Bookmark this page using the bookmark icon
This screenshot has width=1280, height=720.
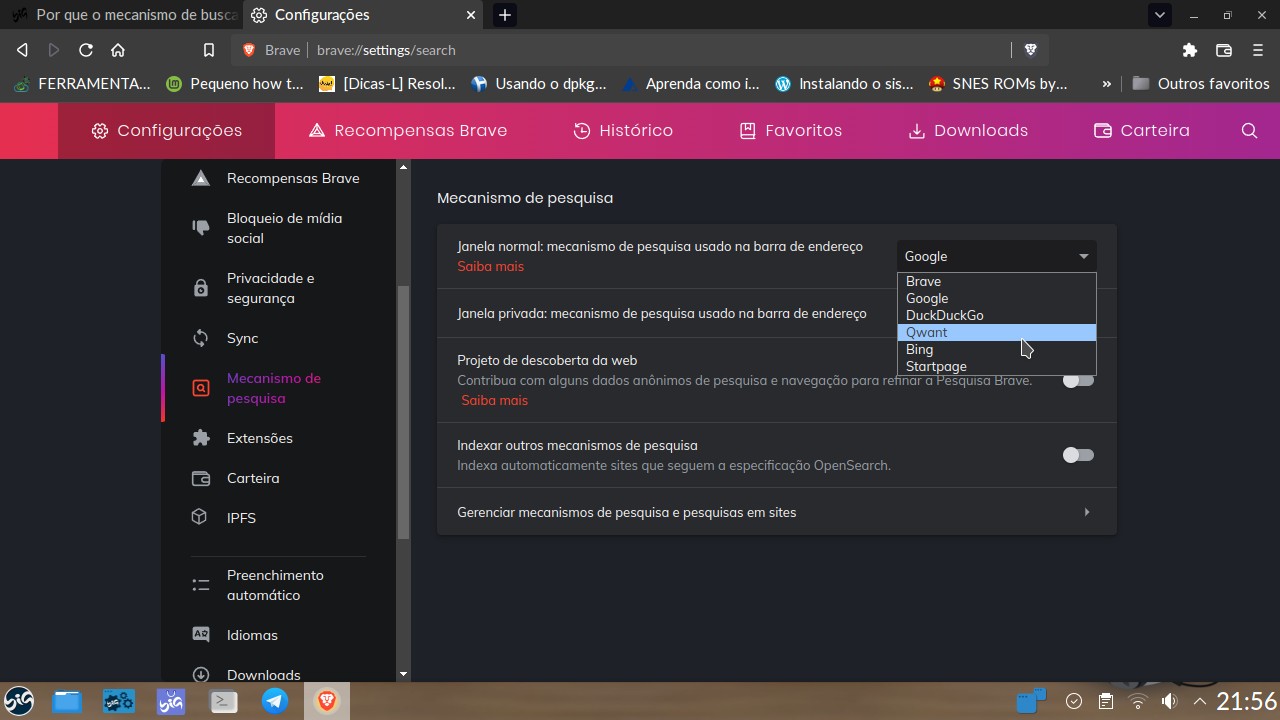point(208,49)
